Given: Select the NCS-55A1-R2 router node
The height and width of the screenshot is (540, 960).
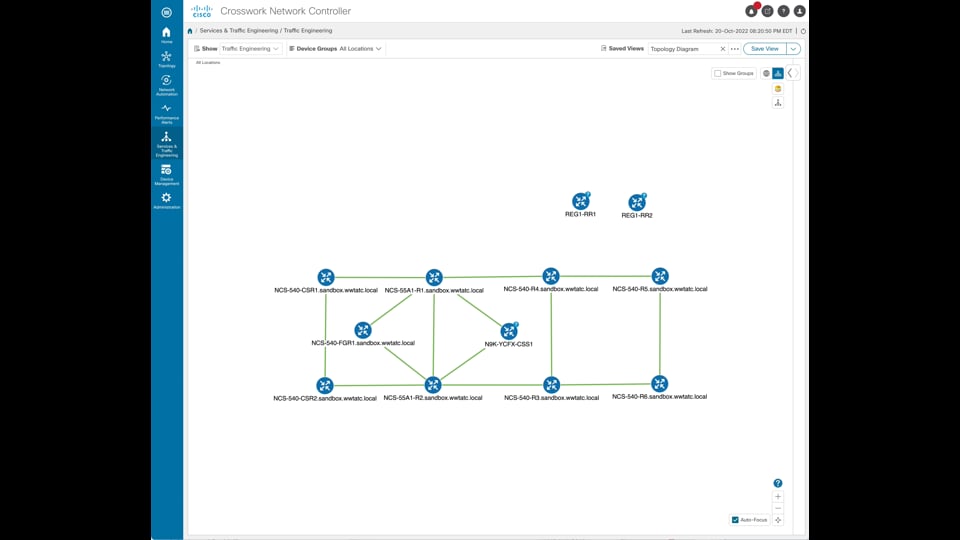Looking at the screenshot, I should click(433, 385).
